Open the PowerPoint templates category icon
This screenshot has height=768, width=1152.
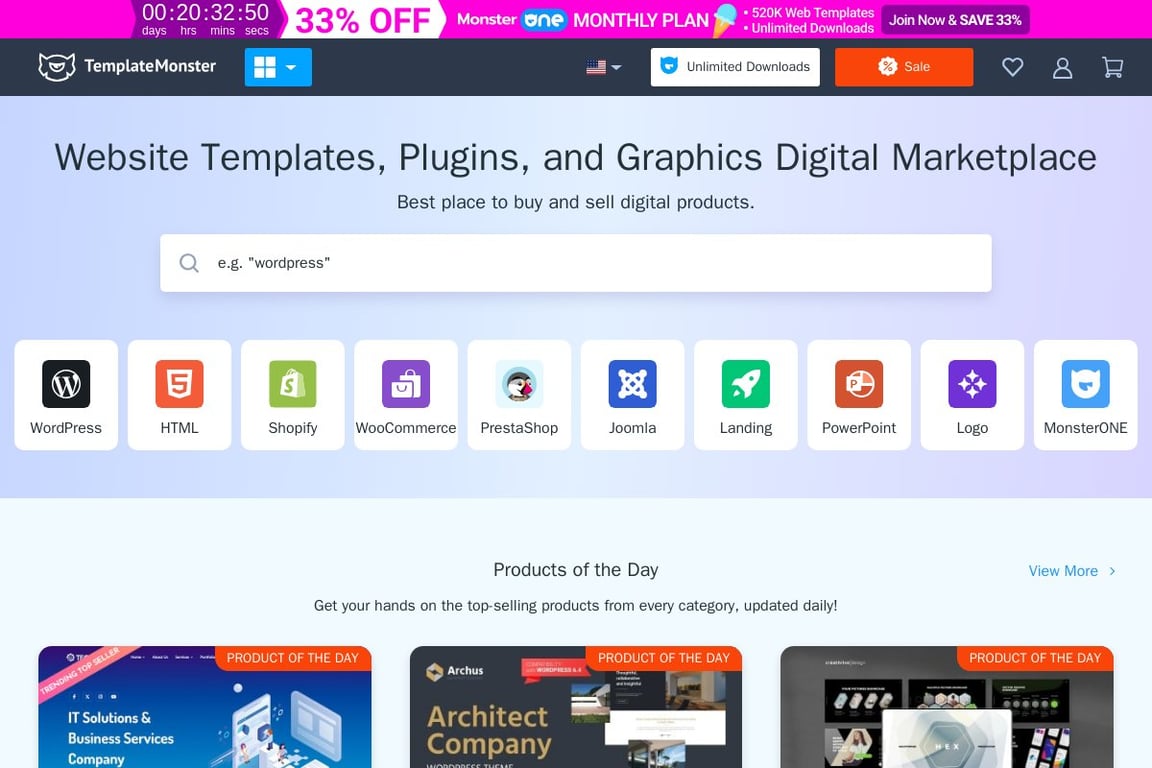(859, 383)
